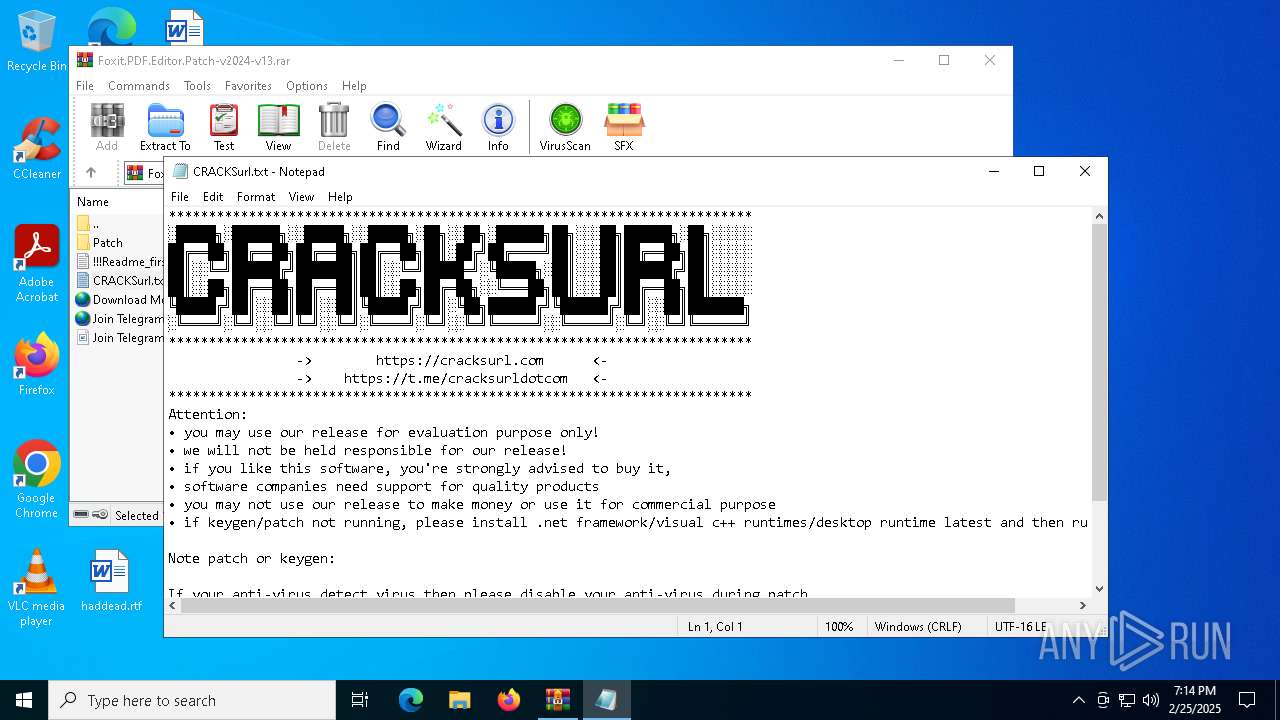Click the https://cracksurl.com text line
1280x720 pixels.
(460, 360)
